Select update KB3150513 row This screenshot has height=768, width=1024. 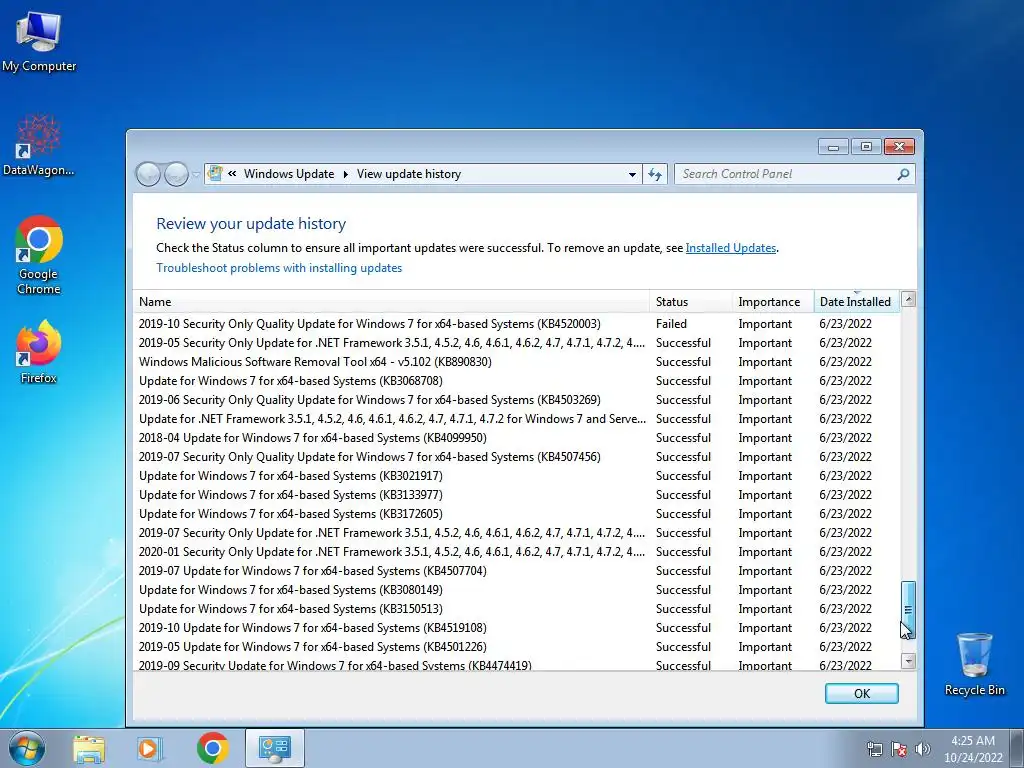click(516, 609)
